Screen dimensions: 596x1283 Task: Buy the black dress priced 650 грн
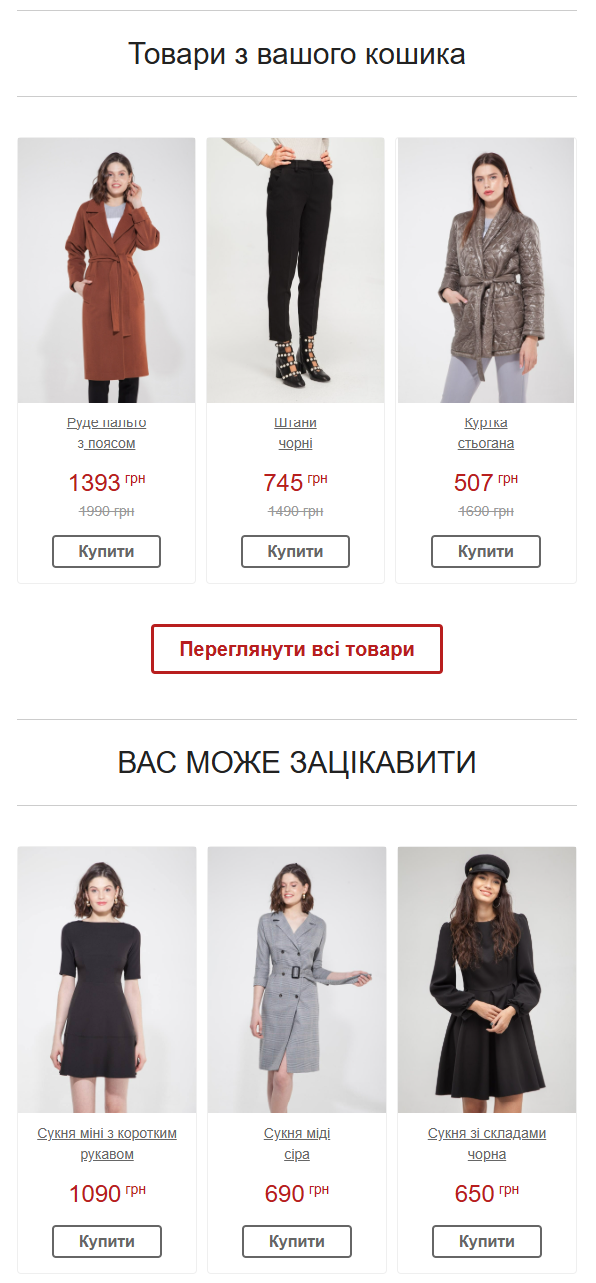[x=487, y=1241]
